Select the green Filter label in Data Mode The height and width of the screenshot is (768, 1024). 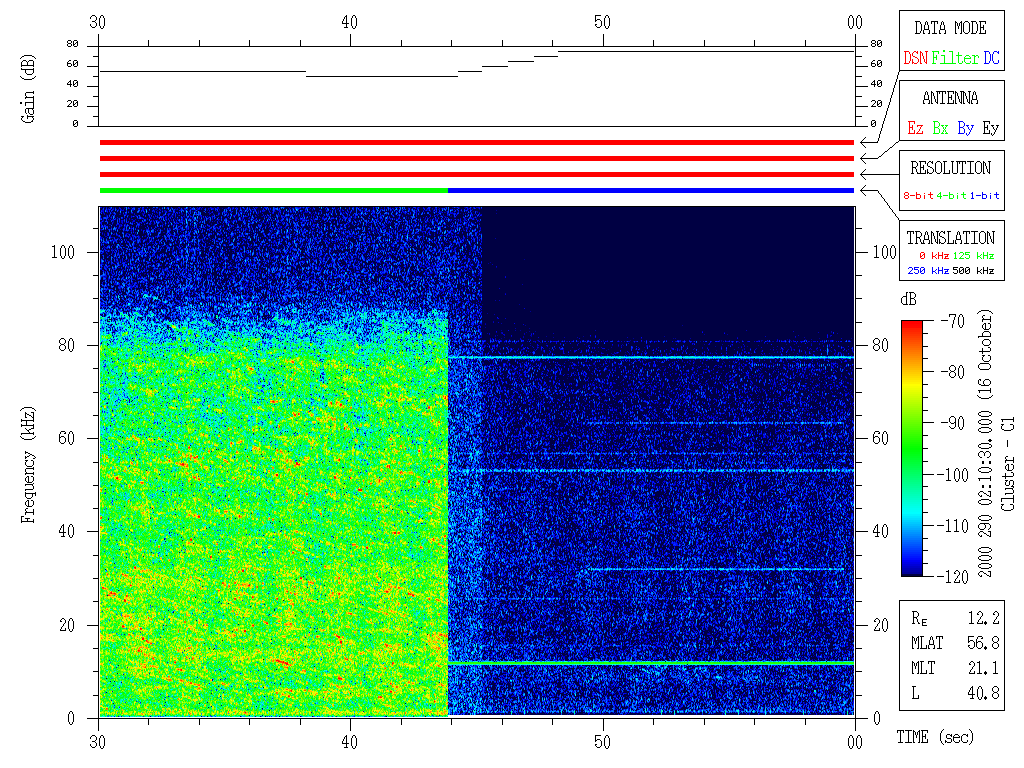click(955, 58)
